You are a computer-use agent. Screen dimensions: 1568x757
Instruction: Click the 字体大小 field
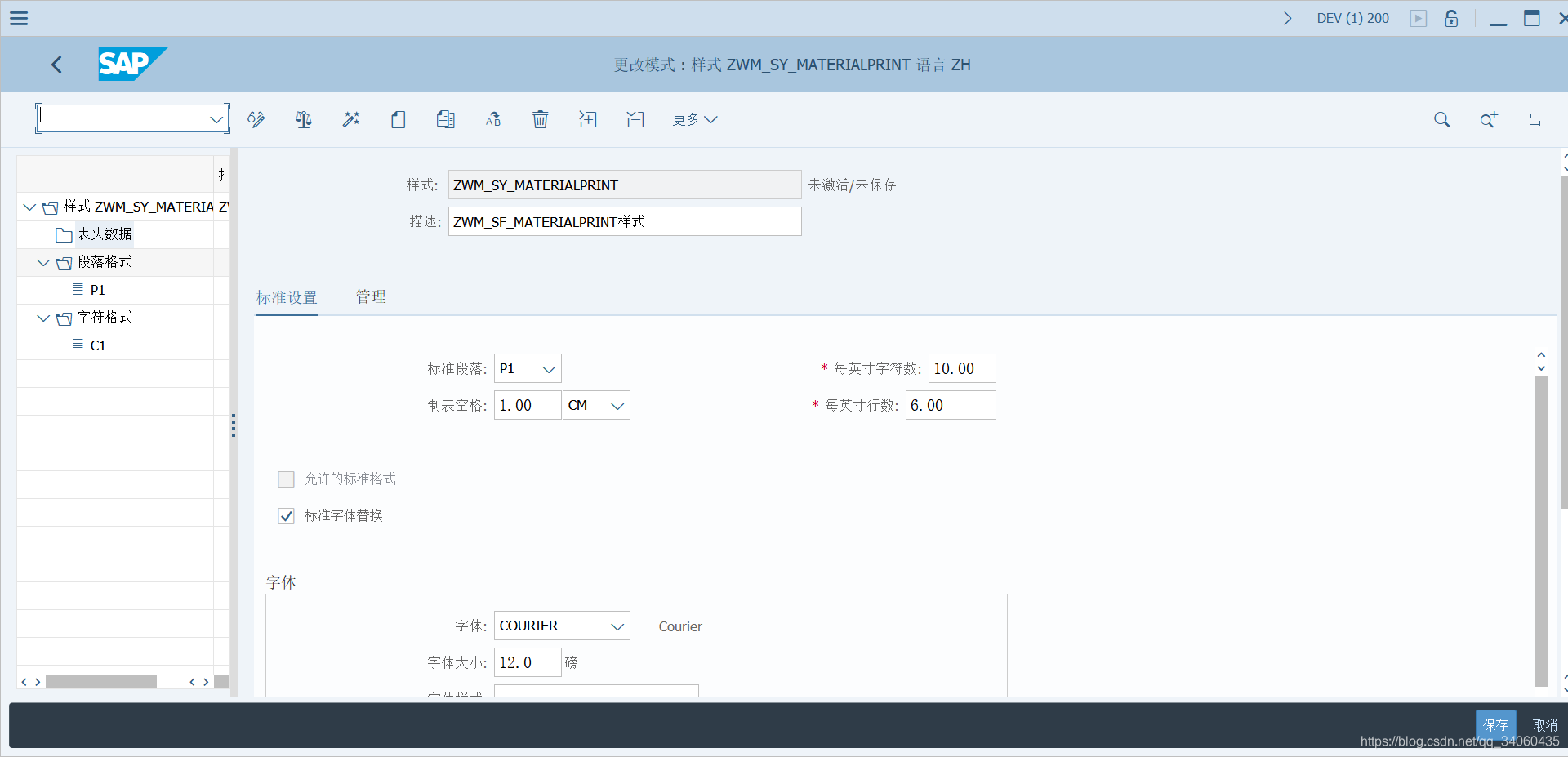coord(528,663)
